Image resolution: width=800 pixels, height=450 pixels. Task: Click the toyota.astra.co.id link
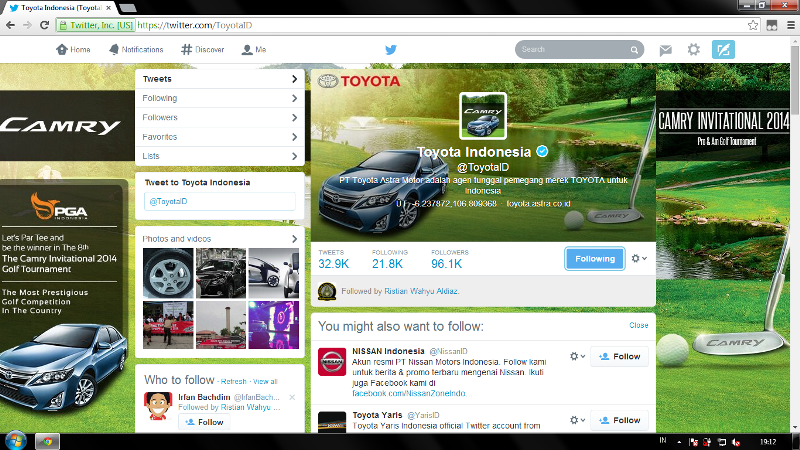tap(536, 203)
